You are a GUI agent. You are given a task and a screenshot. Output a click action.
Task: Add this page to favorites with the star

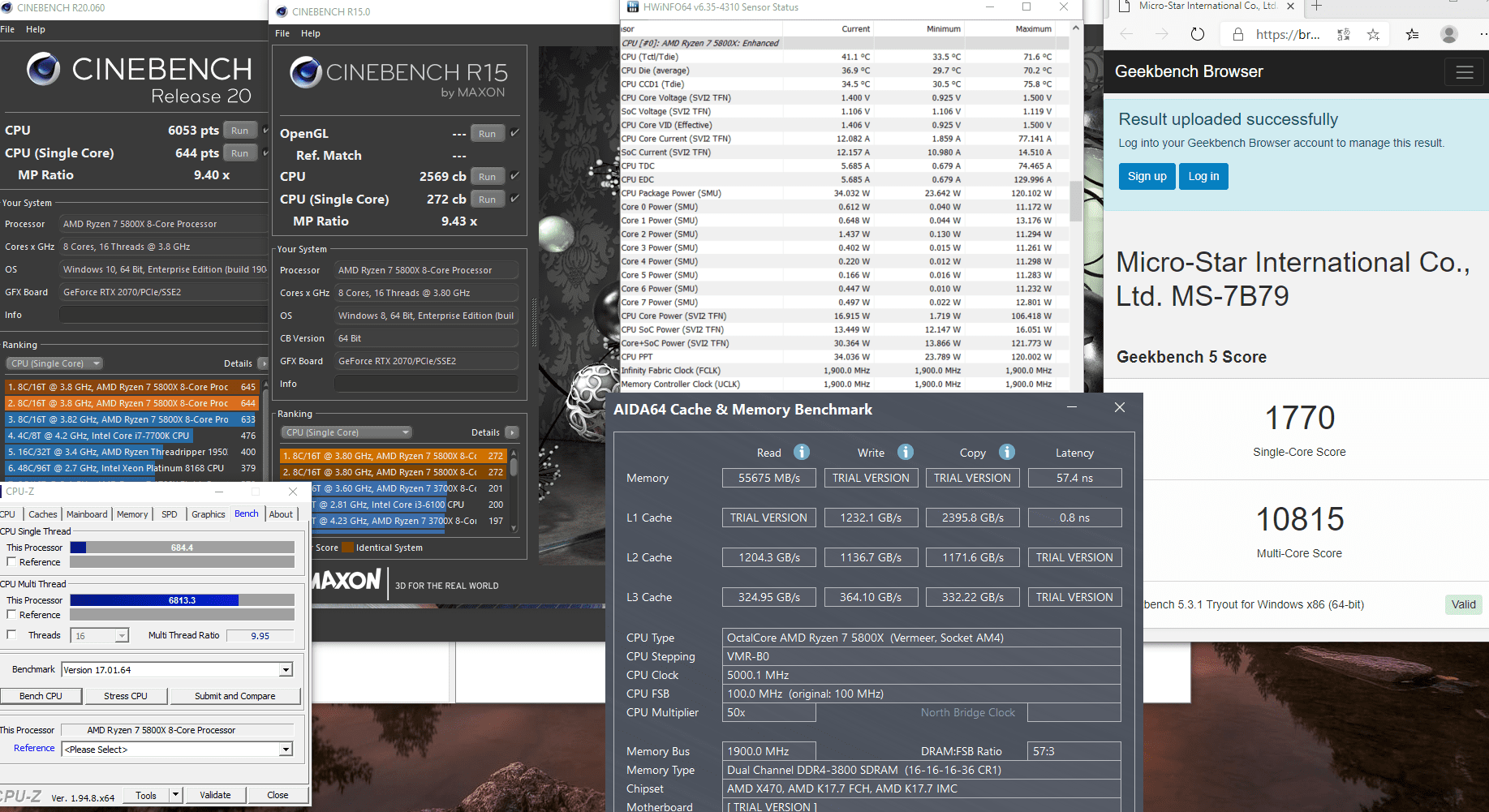coord(1373,35)
